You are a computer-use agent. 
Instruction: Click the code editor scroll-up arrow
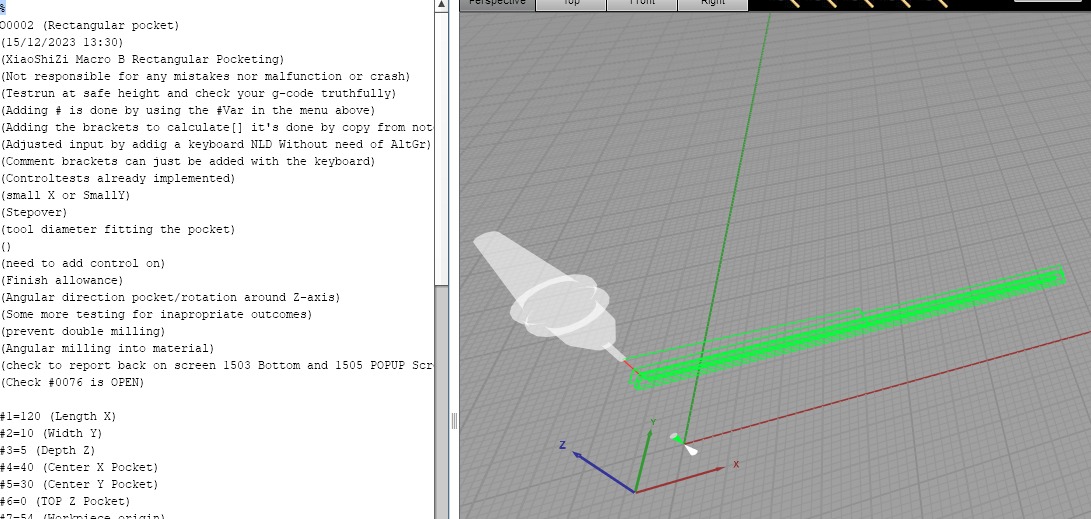(441, 5)
